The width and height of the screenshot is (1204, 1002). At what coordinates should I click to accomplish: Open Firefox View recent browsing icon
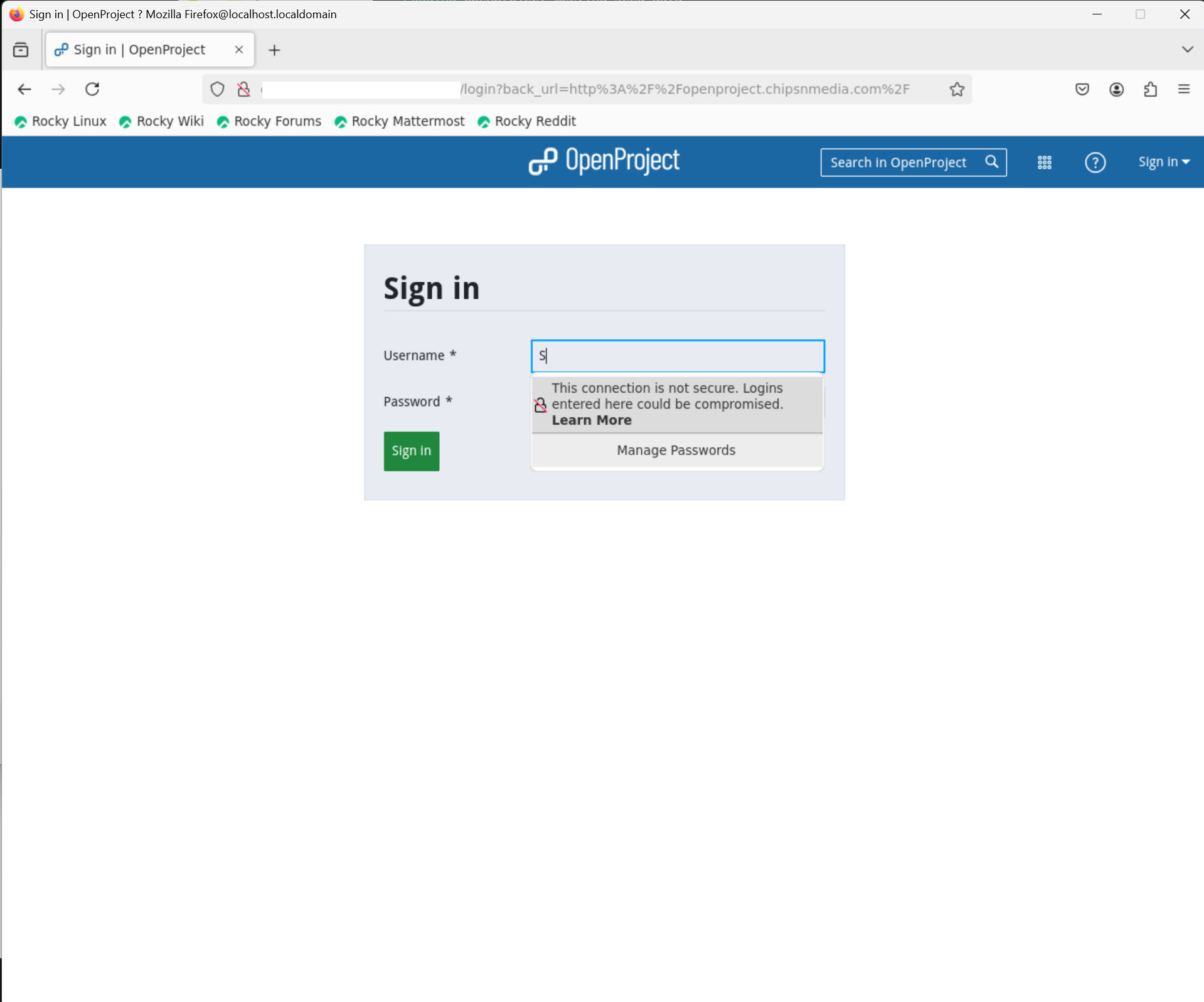pyautogui.click(x=21, y=50)
